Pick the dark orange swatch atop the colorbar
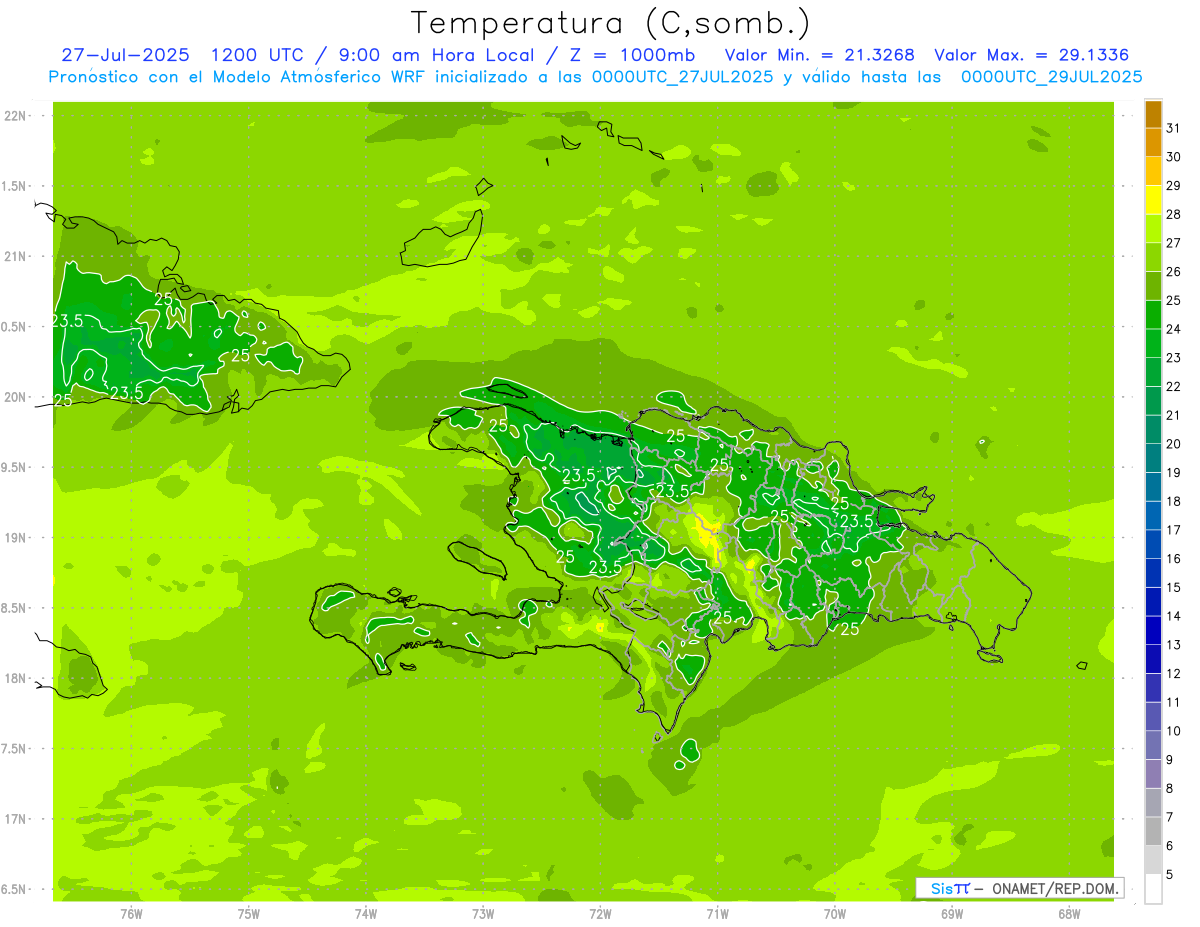 (x=1153, y=114)
